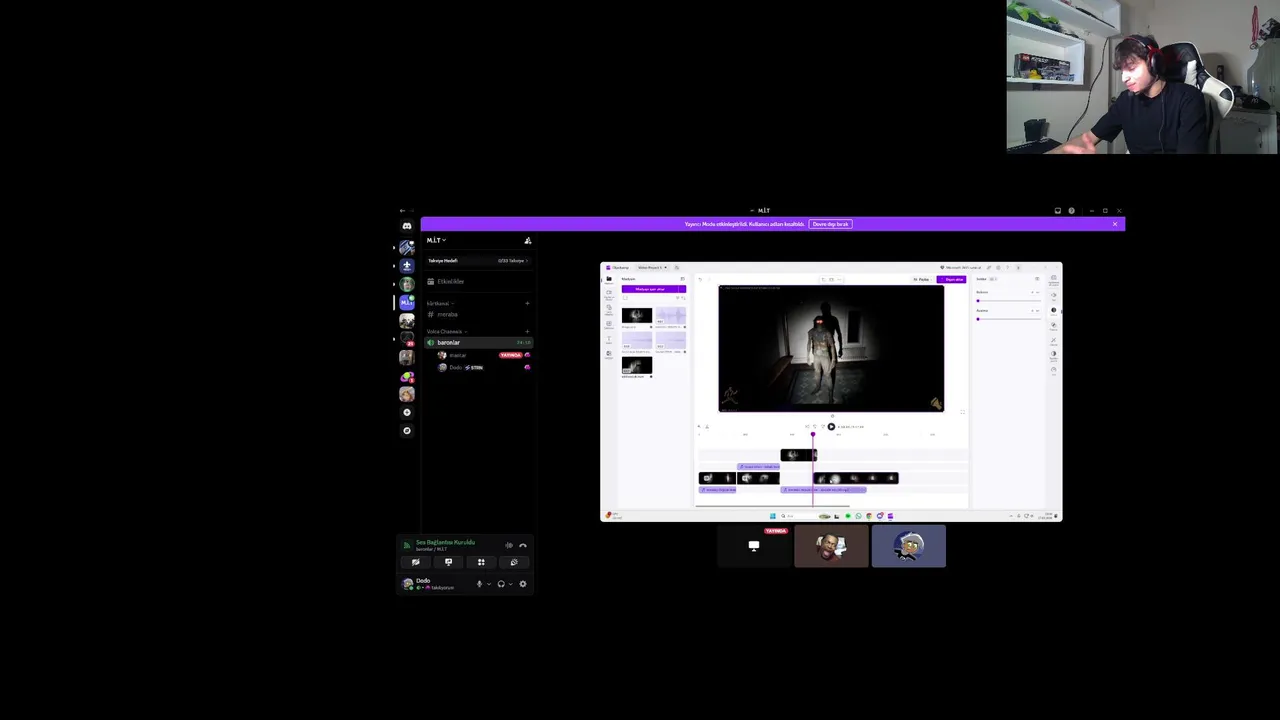Click play button in streamed Clipchamp editor

831,427
